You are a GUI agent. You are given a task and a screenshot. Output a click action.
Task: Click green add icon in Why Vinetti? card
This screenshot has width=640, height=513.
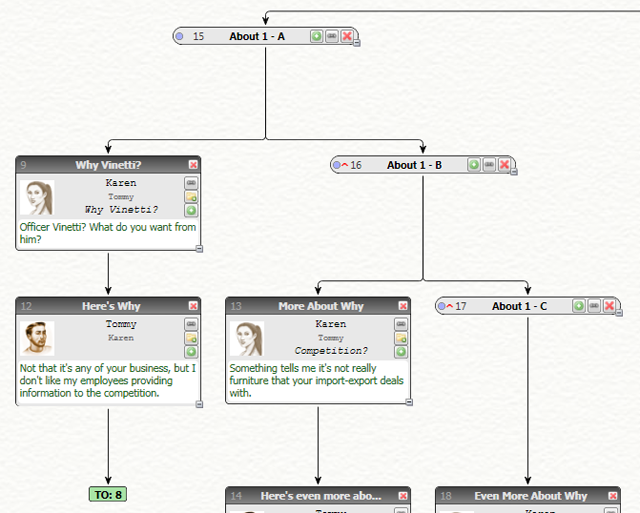pyautogui.click(x=191, y=211)
